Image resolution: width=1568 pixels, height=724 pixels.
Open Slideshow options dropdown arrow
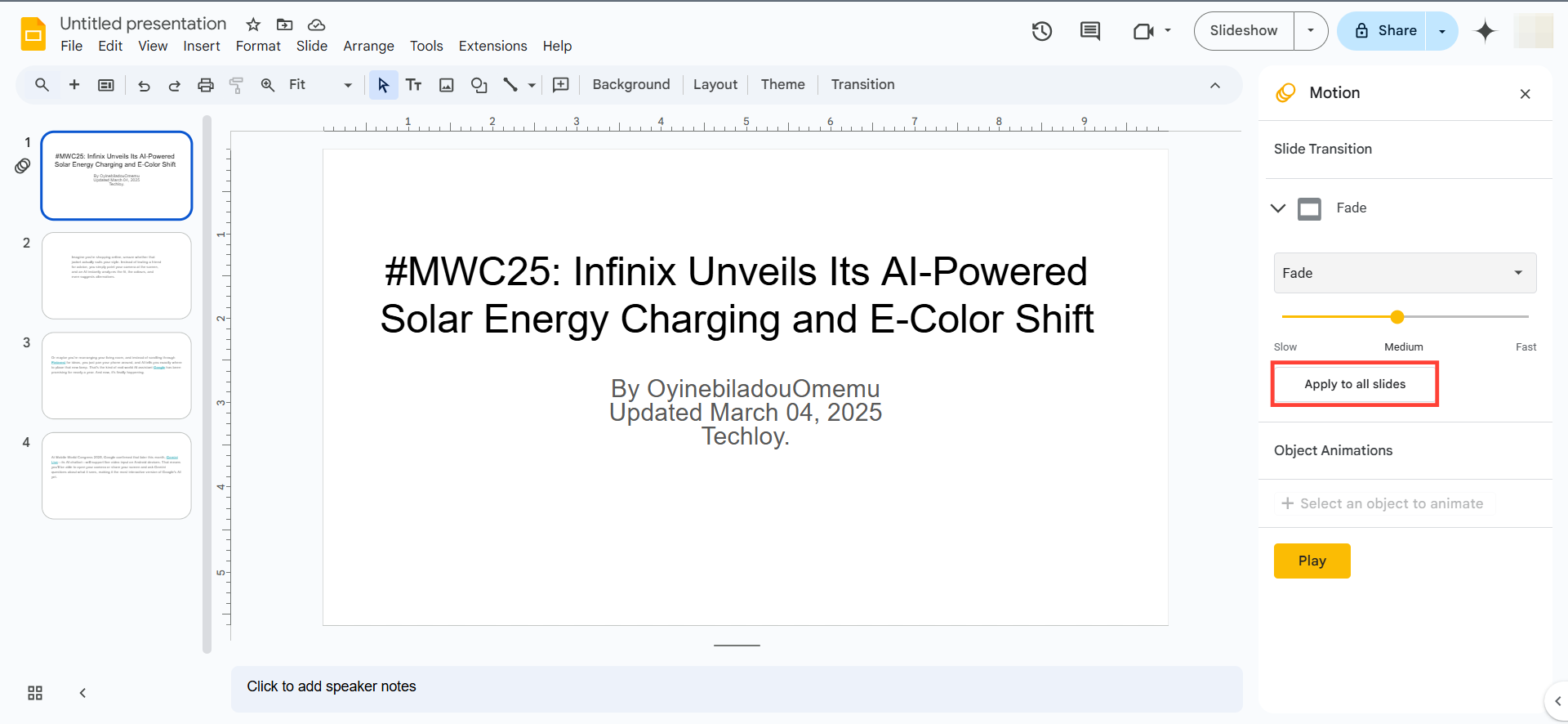point(1311,30)
